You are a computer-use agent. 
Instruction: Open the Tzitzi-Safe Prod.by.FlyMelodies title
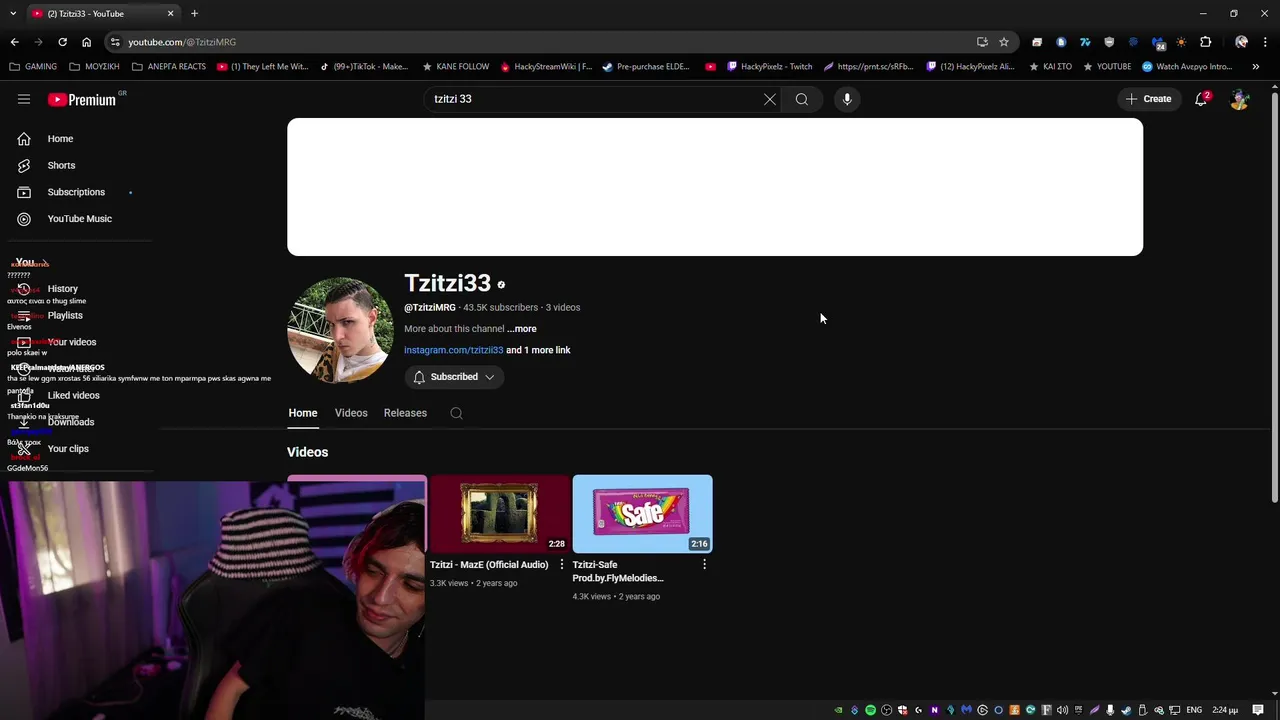pyautogui.click(x=618, y=571)
